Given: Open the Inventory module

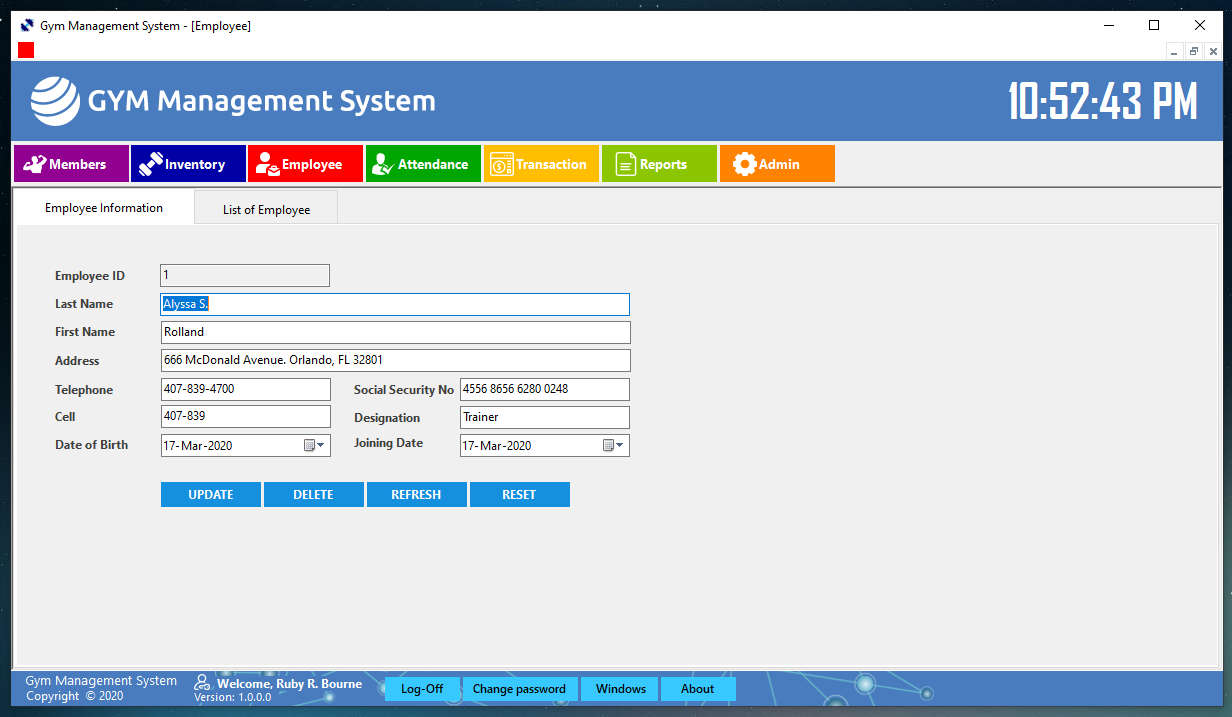Looking at the screenshot, I should [x=189, y=164].
